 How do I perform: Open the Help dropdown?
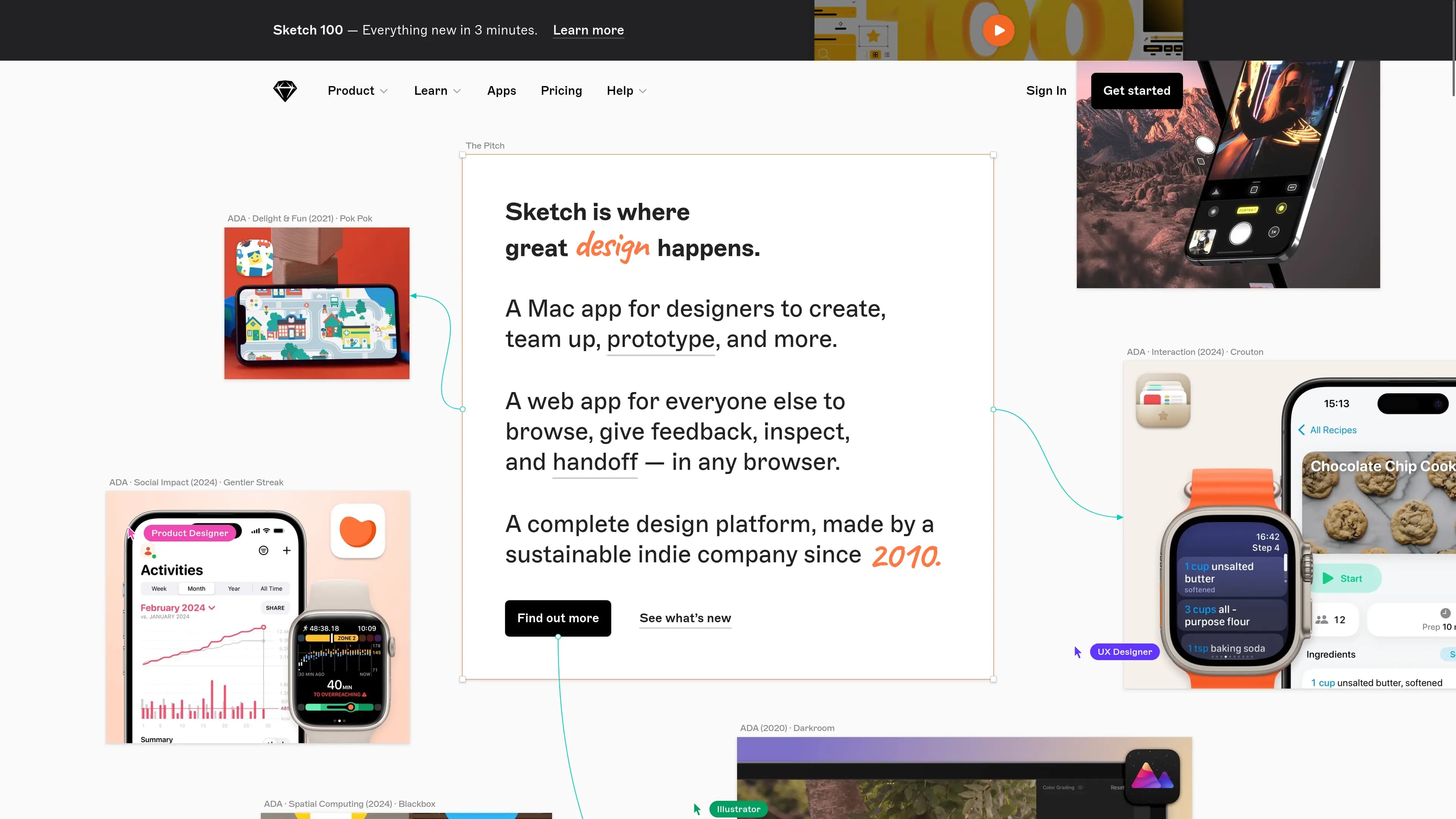(626, 91)
